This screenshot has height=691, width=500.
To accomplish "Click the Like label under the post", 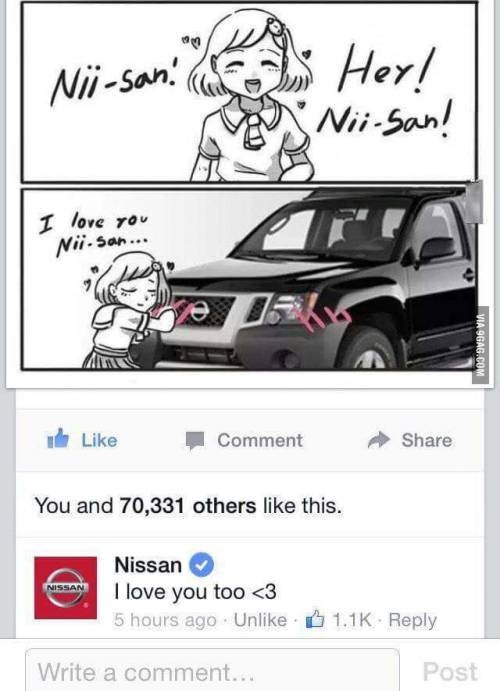I will pos(100,440).
